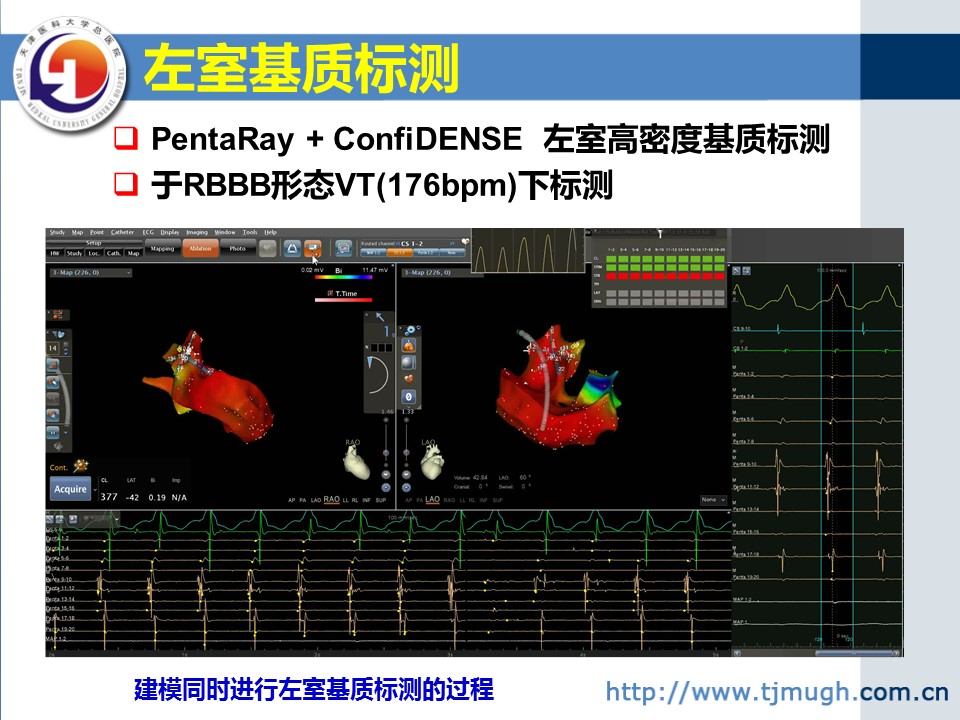This screenshot has width=960, height=720.
Task: Expand the small arrow beside the pause-style icon
Action: pyautogui.click(x=66, y=432)
